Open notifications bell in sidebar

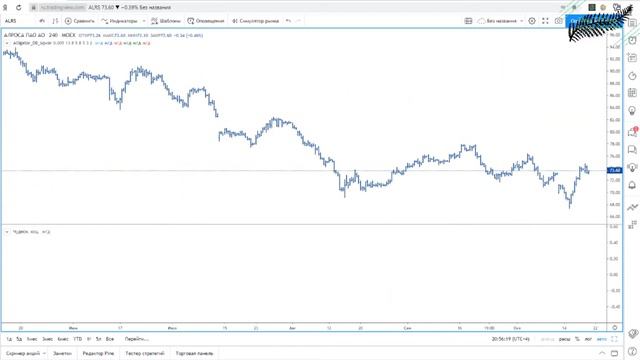point(632,185)
